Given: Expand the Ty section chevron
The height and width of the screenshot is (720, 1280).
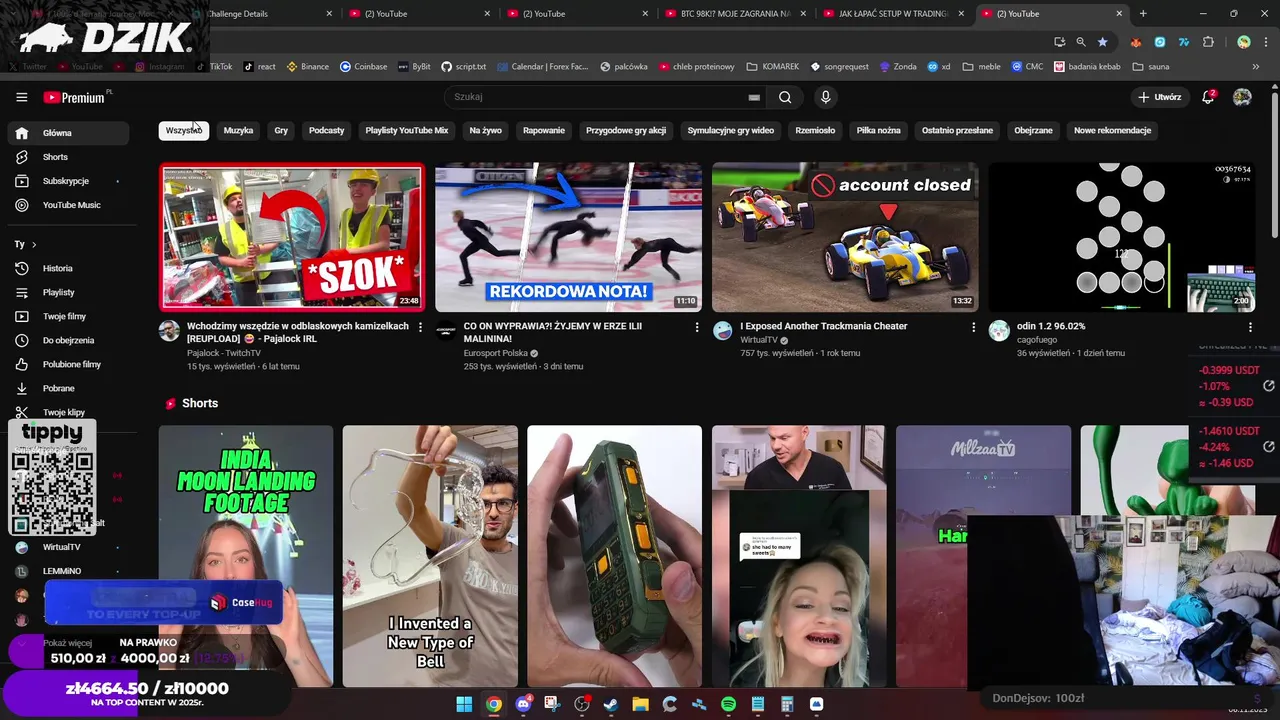Looking at the screenshot, I should (34, 244).
